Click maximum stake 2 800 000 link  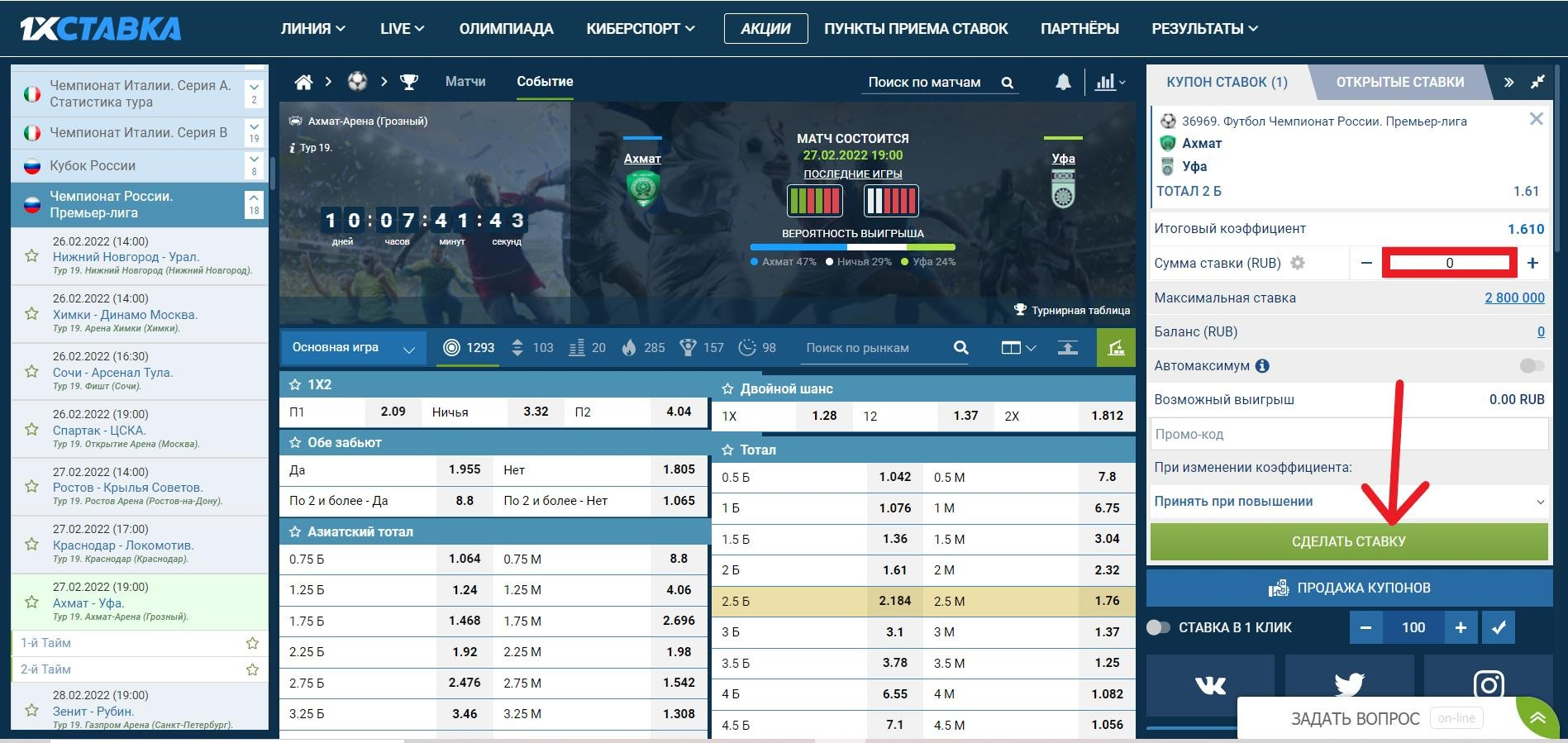click(1514, 298)
